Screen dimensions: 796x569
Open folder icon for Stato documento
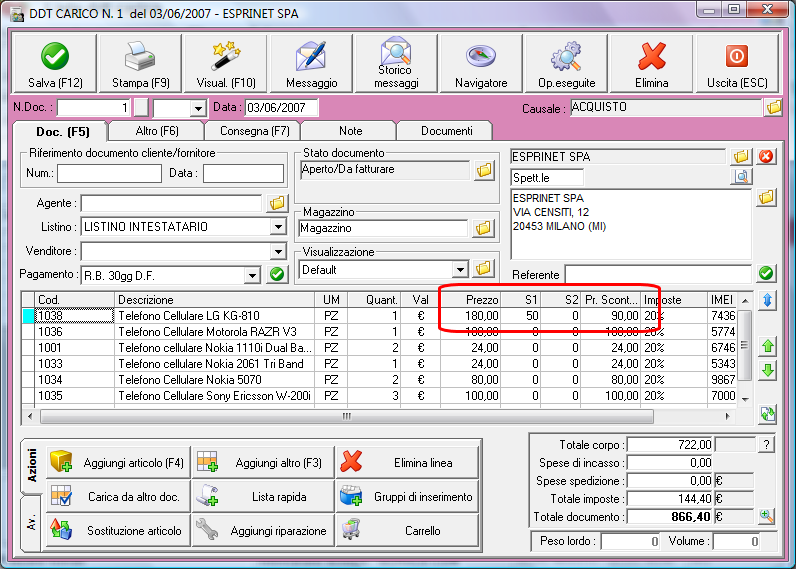(x=484, y=170)
